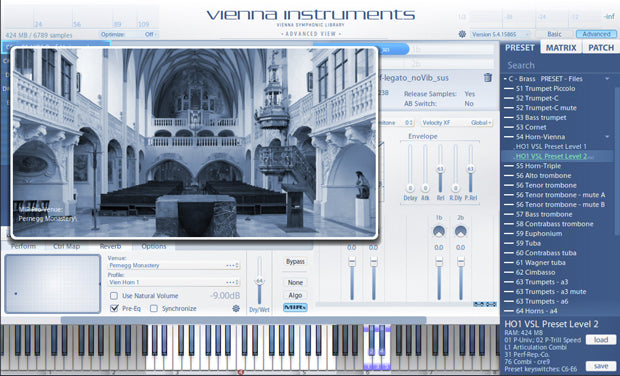
Task: Adjust the envelope Rel slider
Action: pyautogui.click(x=440, y=168)
